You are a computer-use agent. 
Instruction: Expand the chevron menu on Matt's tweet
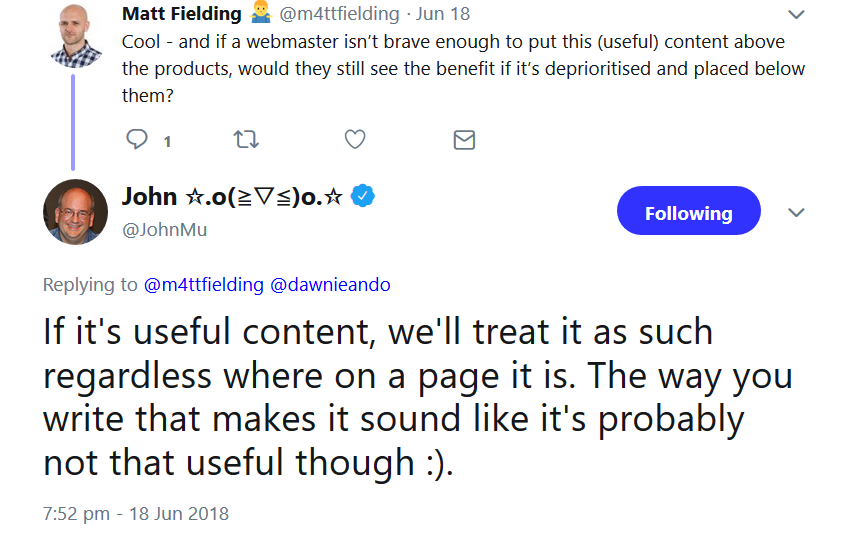pos(797,15)
